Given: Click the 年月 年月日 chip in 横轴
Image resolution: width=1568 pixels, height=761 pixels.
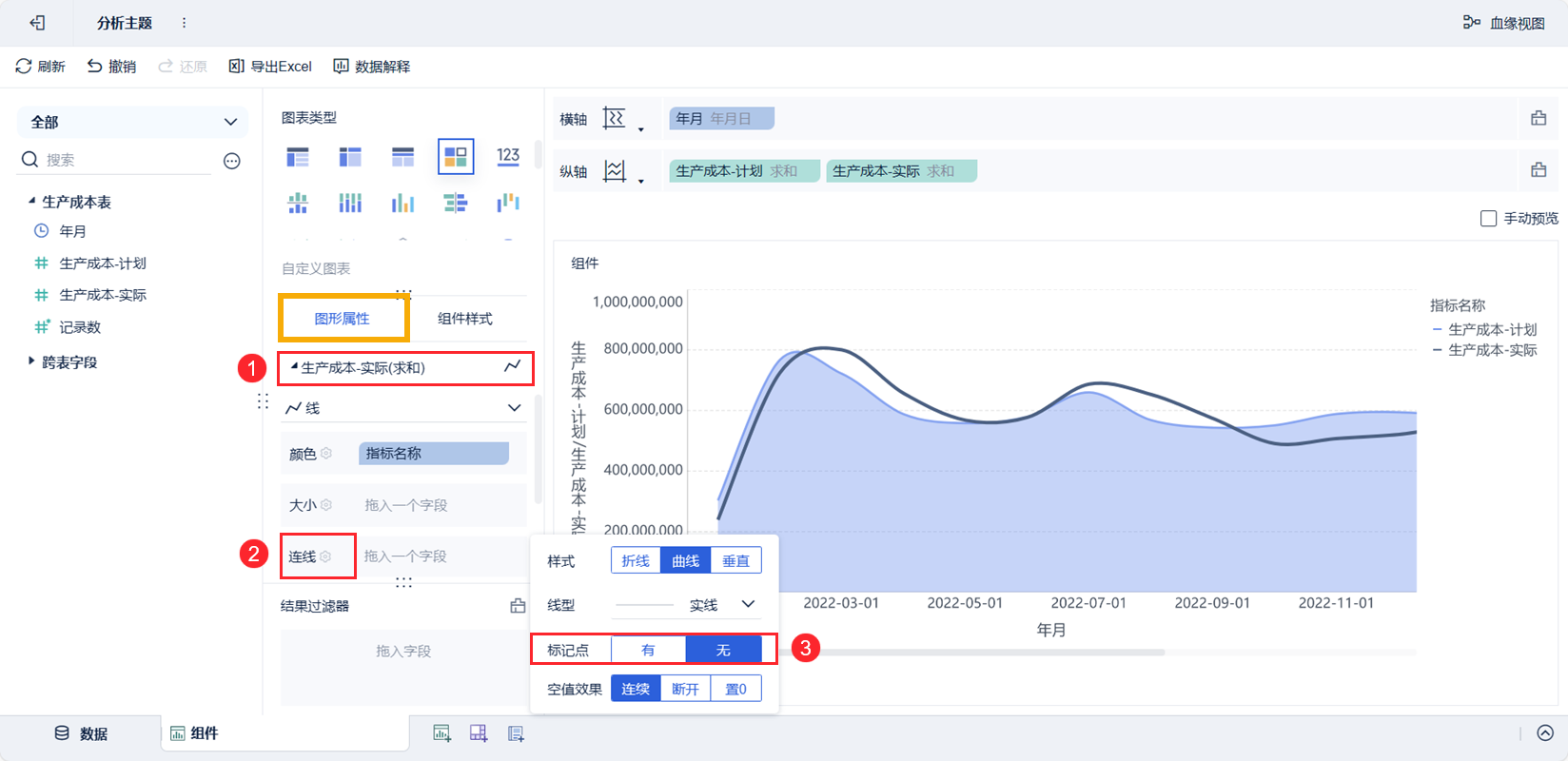Looking at the screenshot, I should click(x=722, y=119).
